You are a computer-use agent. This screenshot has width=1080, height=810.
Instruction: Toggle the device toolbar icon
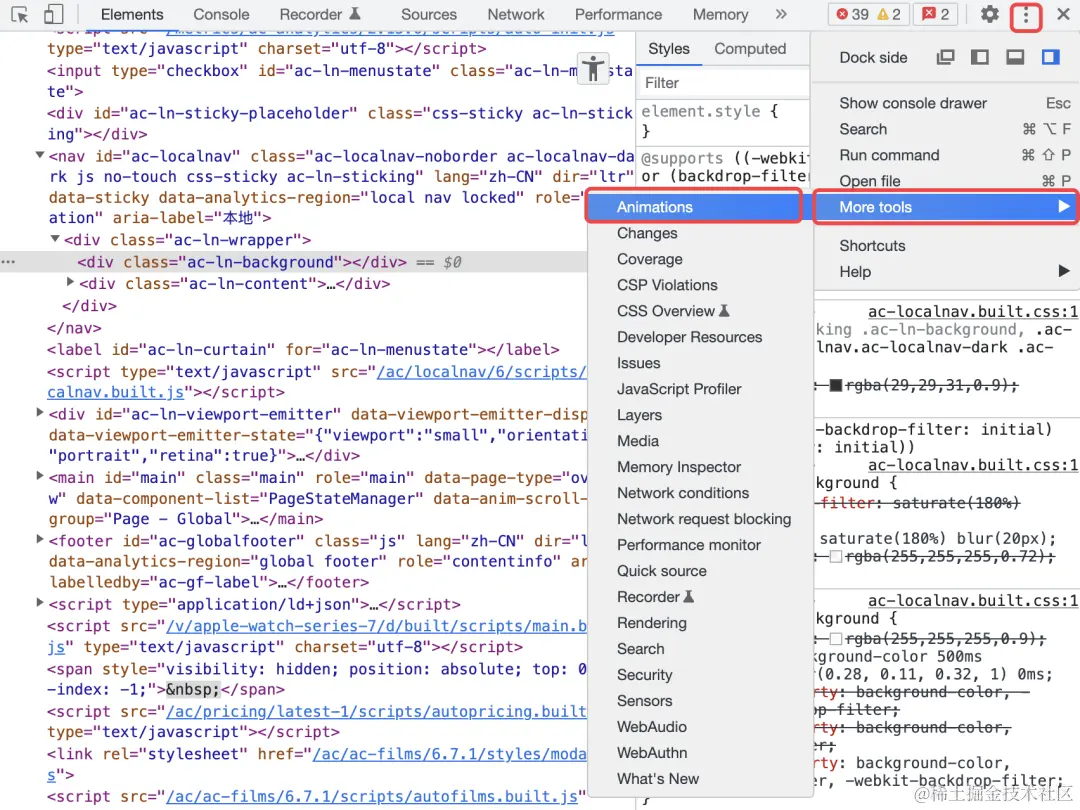pyautogui.click(x=53, y=14)
